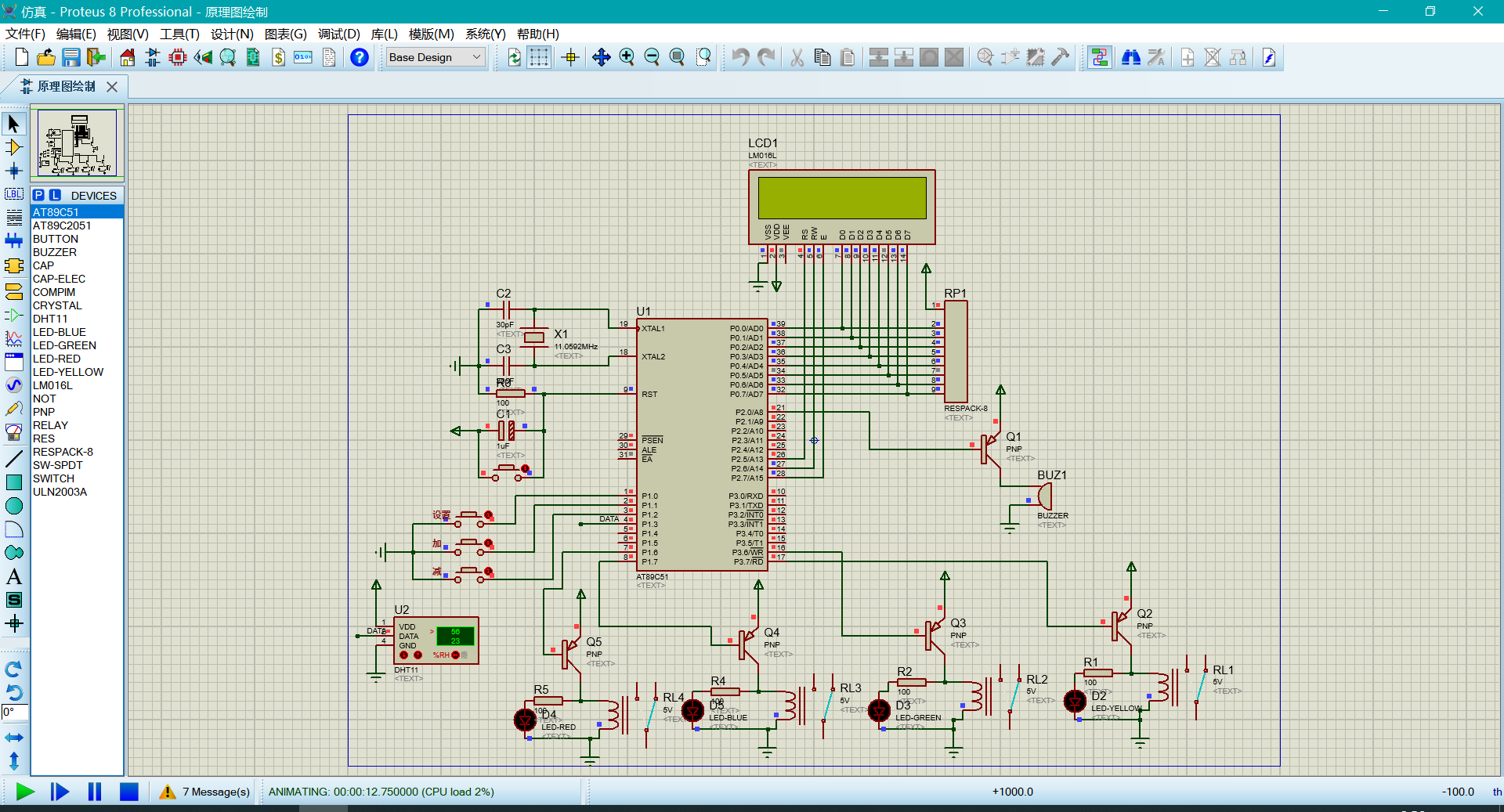Screen dimensions: 1504x812
Task: Select the Text Script mode tool
Action: click(13, 218)
